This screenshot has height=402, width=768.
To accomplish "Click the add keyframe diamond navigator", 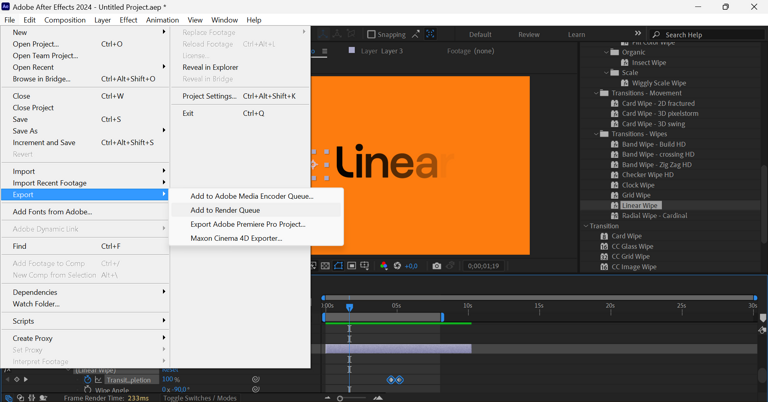I will click(17, 379).
